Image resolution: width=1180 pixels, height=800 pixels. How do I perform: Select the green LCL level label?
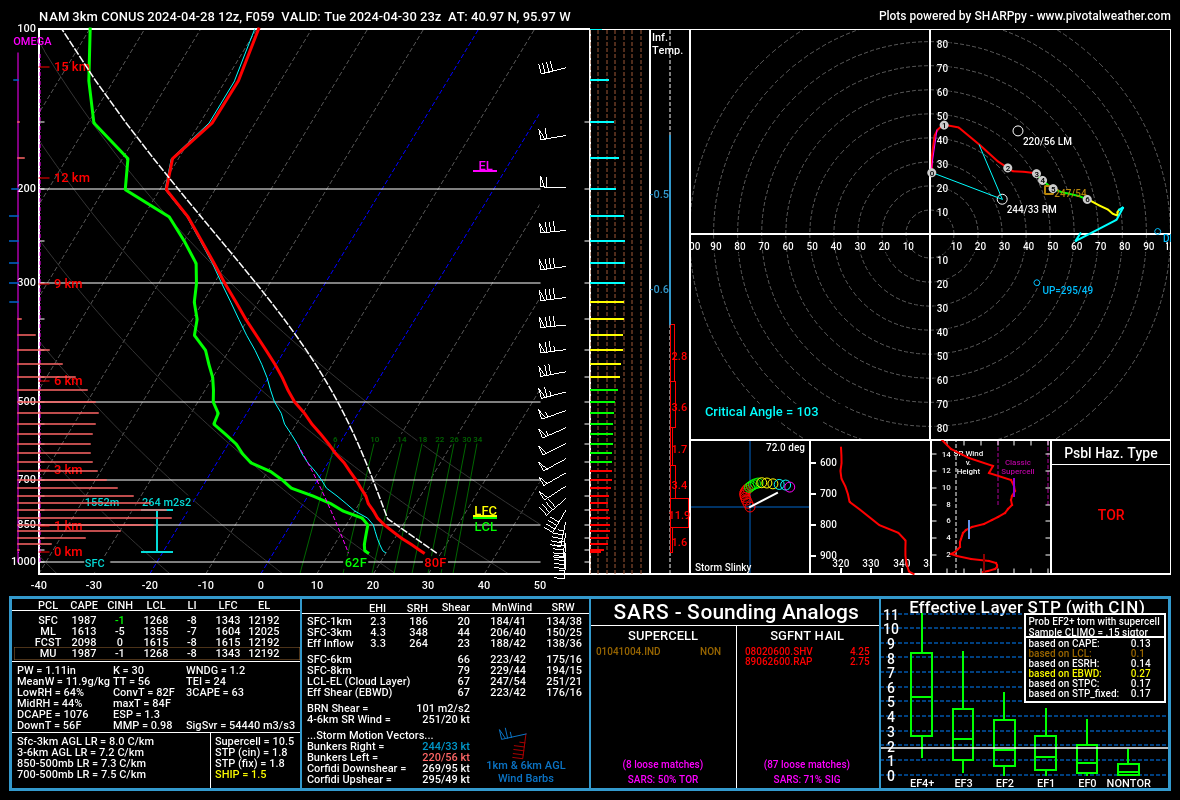click(485, 527)
